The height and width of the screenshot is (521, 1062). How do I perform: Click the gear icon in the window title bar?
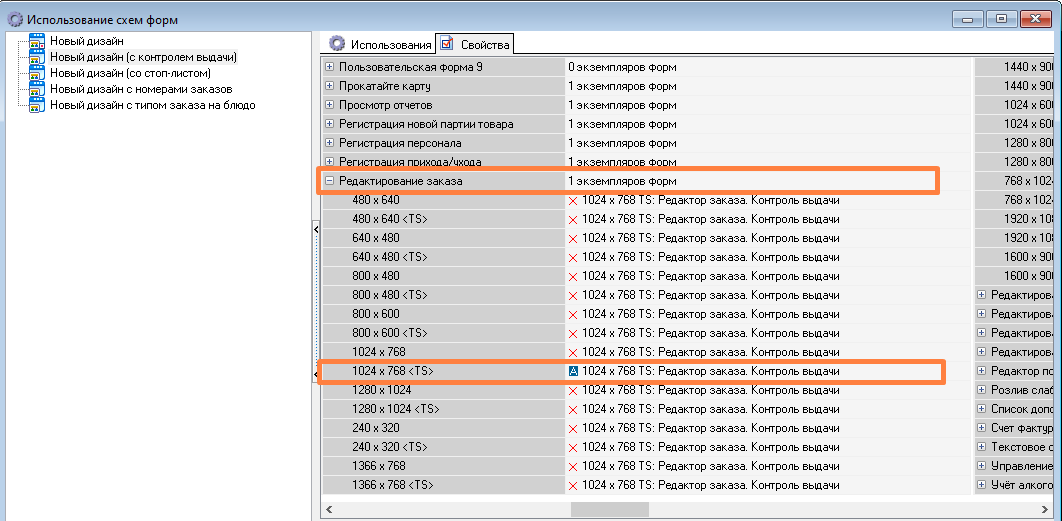coord(14,18)
